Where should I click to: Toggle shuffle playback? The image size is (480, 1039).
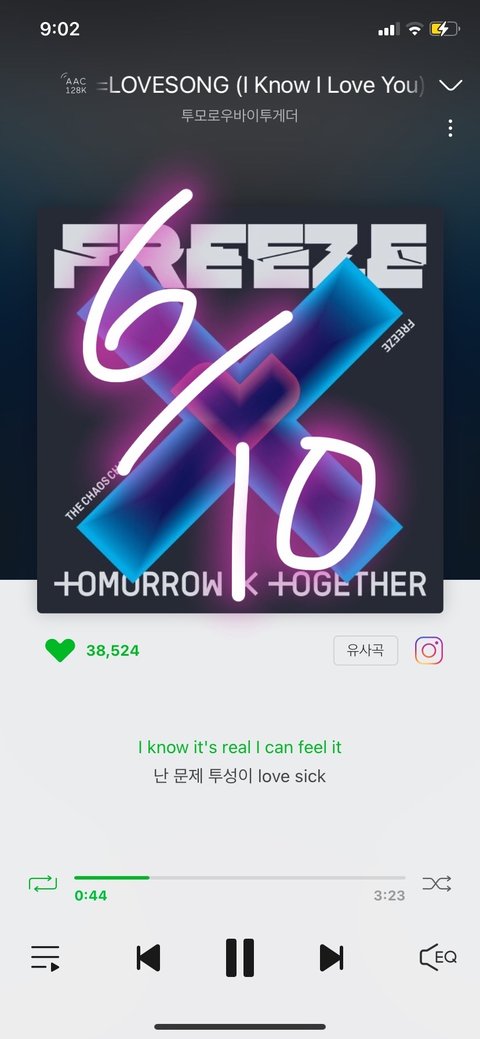[x=437, y=883]
